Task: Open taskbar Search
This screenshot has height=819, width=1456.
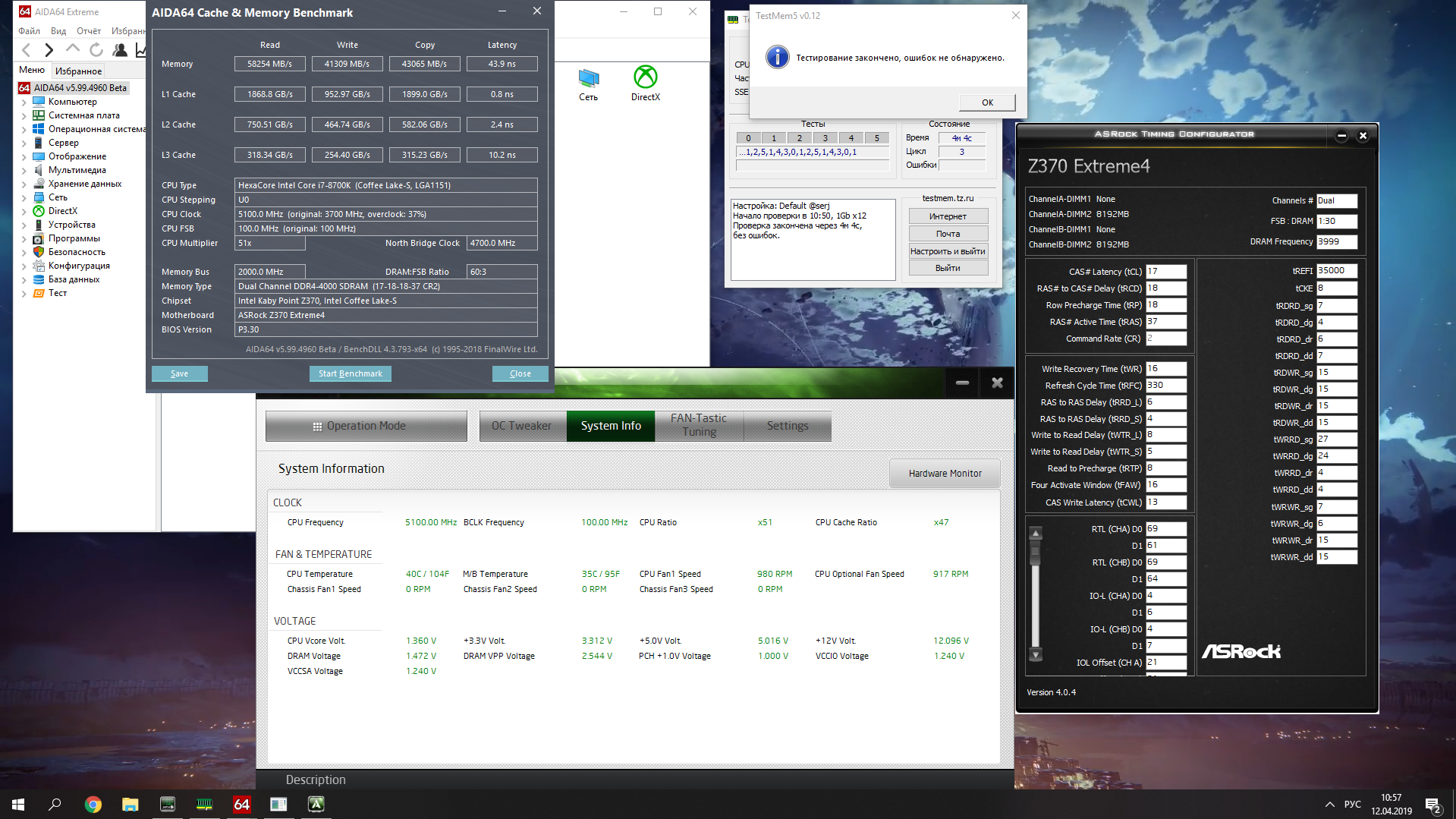Action: pos(55,805)
